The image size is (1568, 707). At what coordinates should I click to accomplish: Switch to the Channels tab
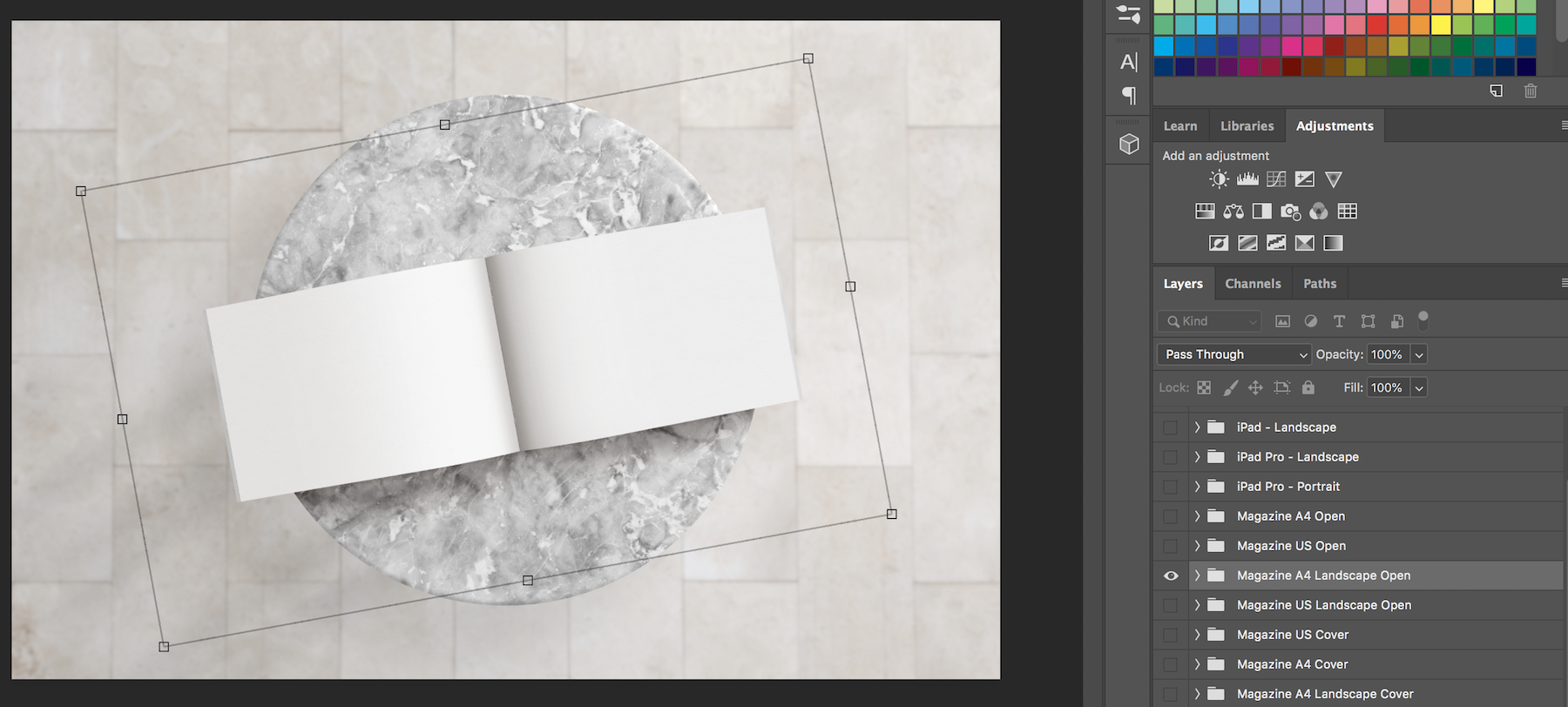click(1253, 284)
